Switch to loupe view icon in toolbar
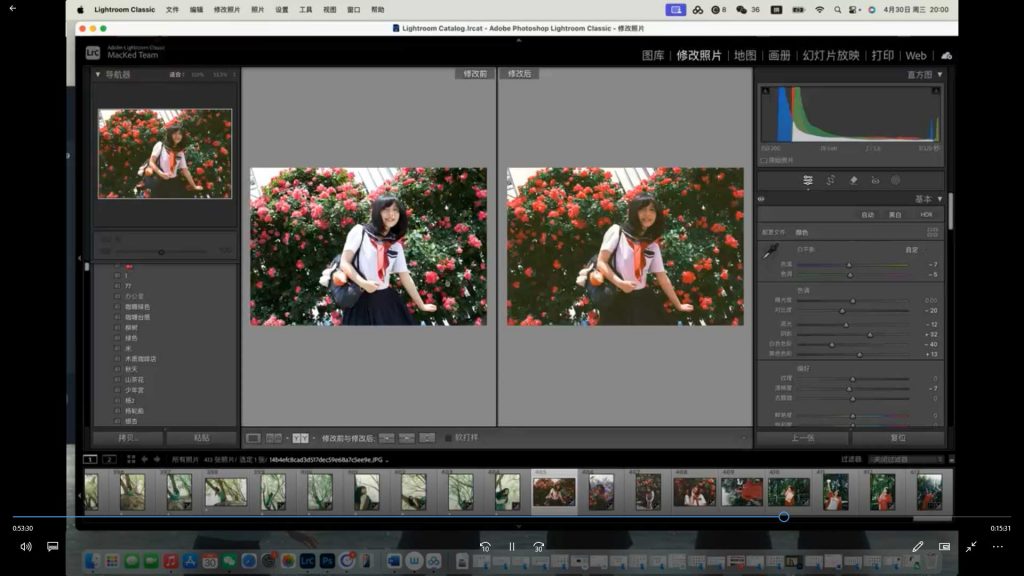Image resolution: width=1024 pixels, height=576 pixels. [x=254, y=438]
